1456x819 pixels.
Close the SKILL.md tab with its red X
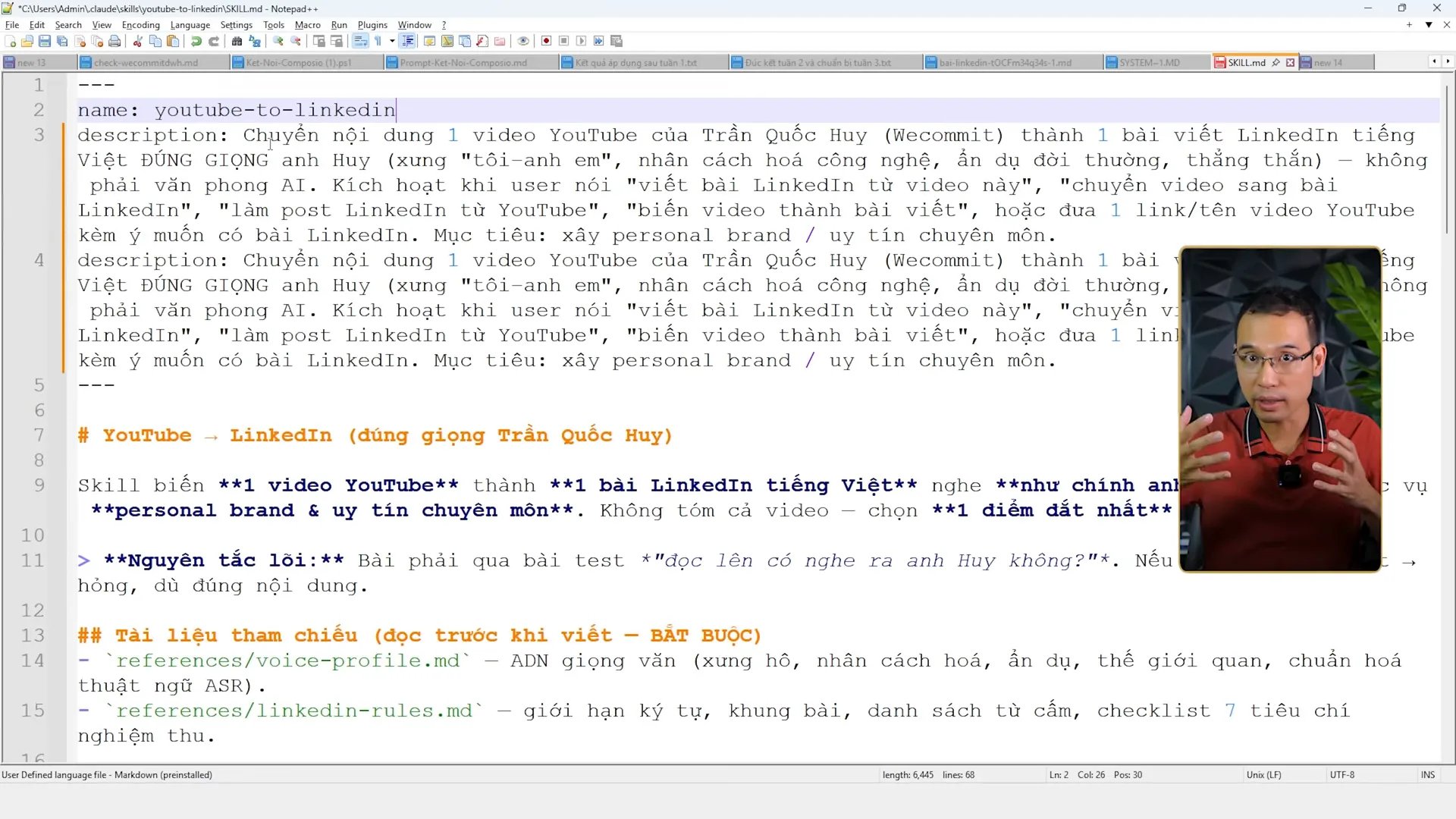(x=1290, y=62)
